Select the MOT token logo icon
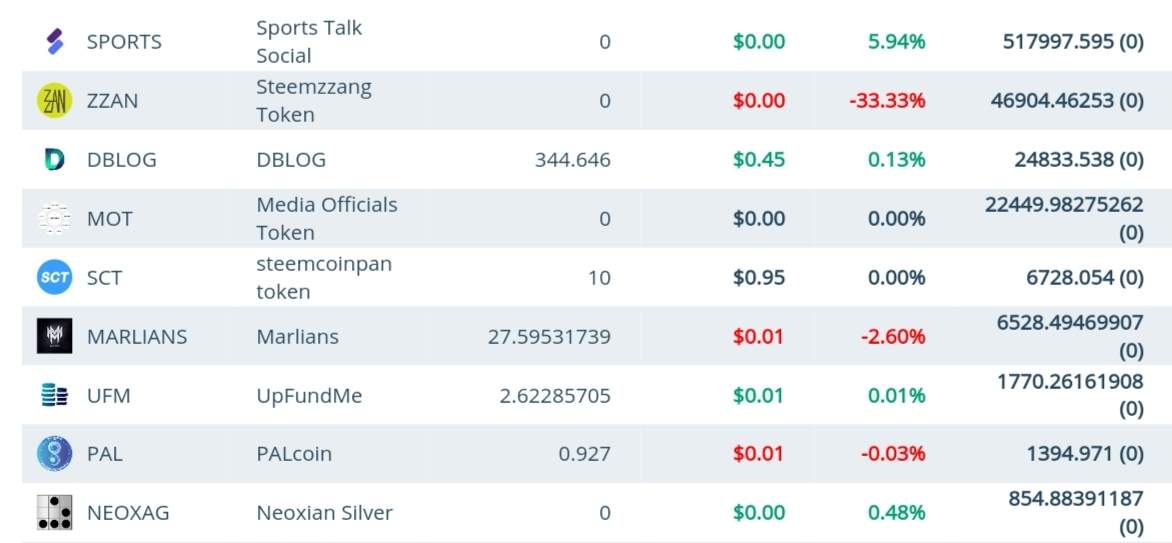The width and height of the screenshot is (1172, 543). click(x=55, y=218)
